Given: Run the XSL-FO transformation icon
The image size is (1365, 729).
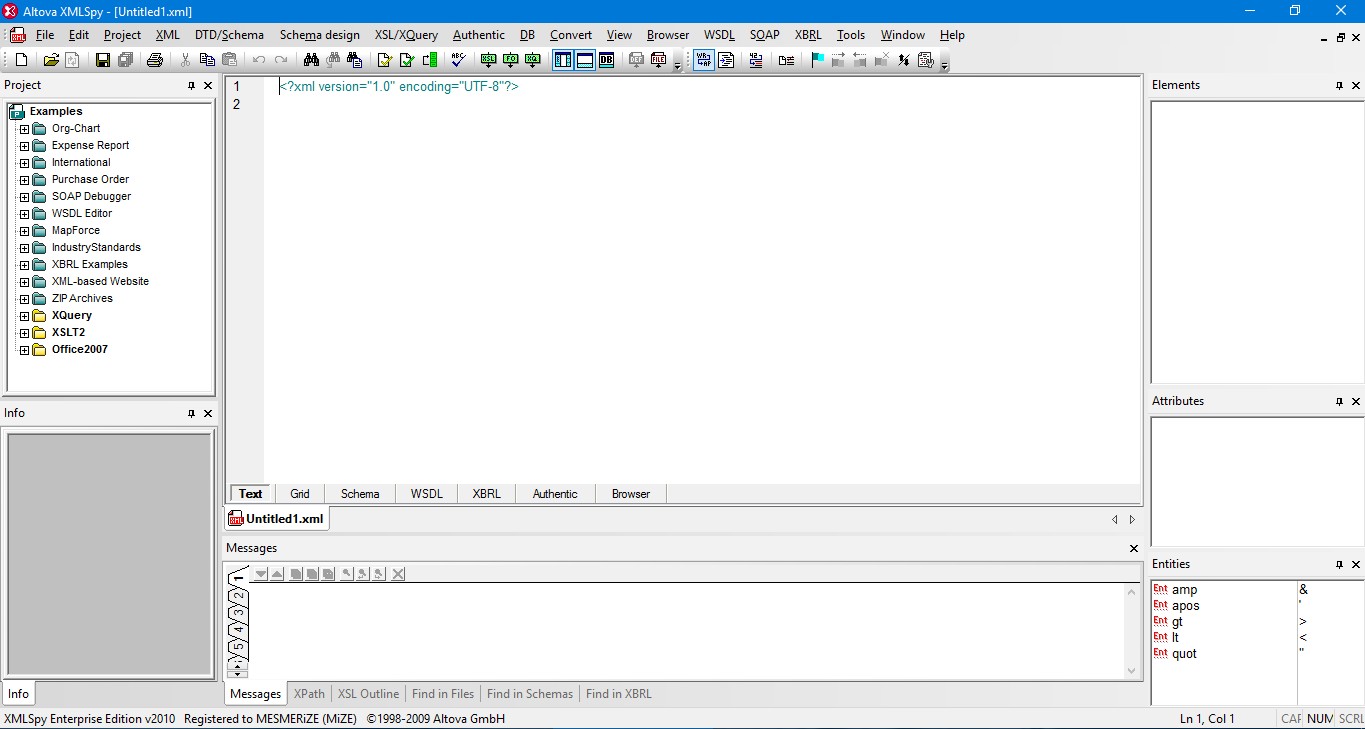Looking at the screenshot, I should click(x=511, y=60).
